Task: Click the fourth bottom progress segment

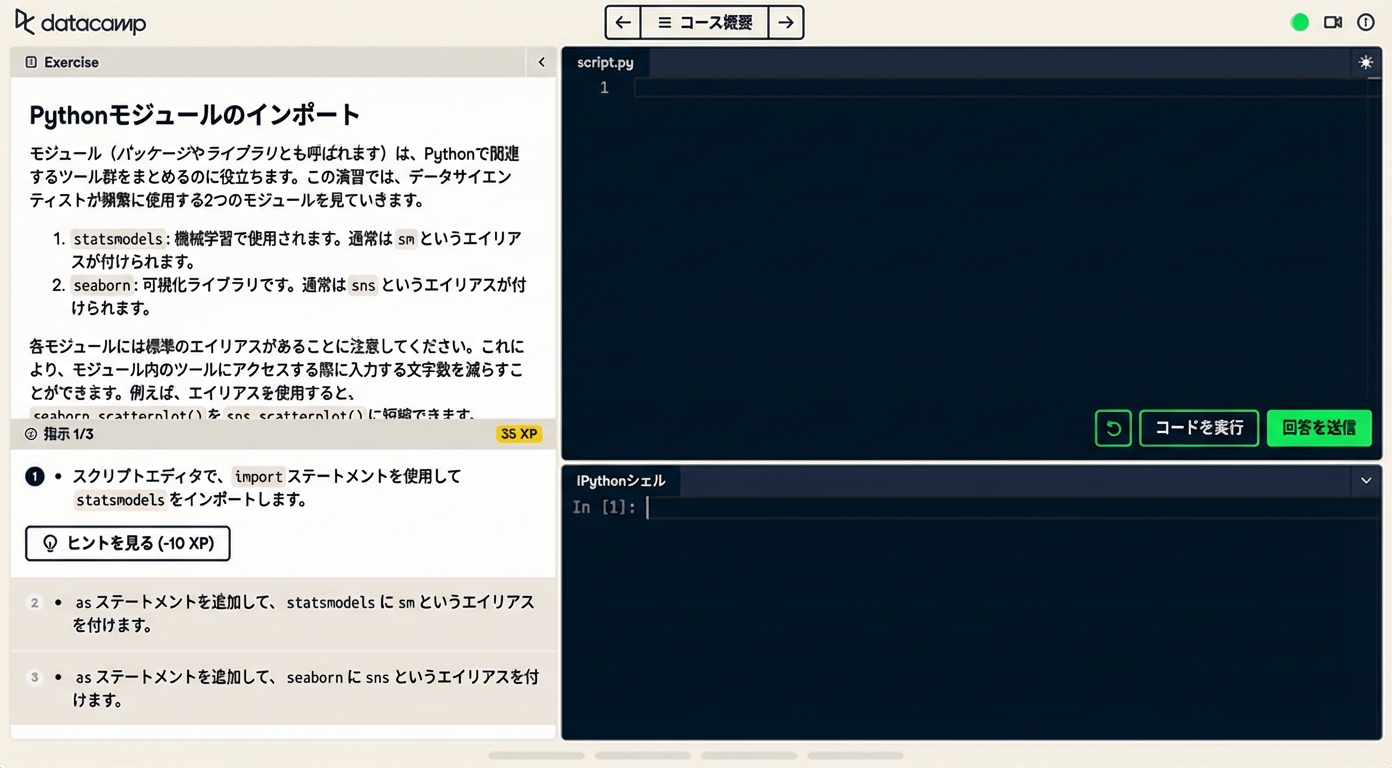Action: tap(855, 755)
